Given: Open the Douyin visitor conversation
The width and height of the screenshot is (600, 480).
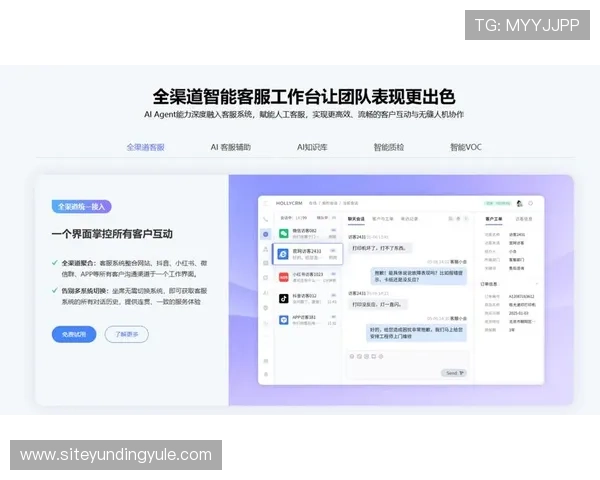Looking at the screenshot, I should coord(308,299).
